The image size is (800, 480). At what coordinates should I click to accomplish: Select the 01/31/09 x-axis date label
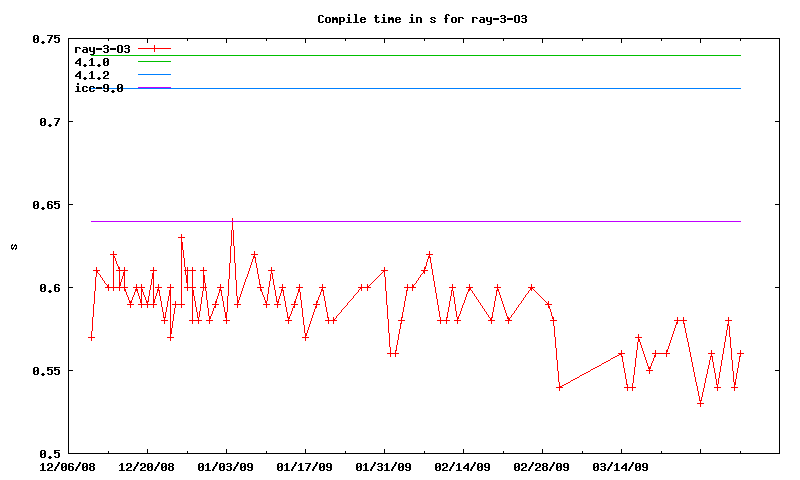384,467
